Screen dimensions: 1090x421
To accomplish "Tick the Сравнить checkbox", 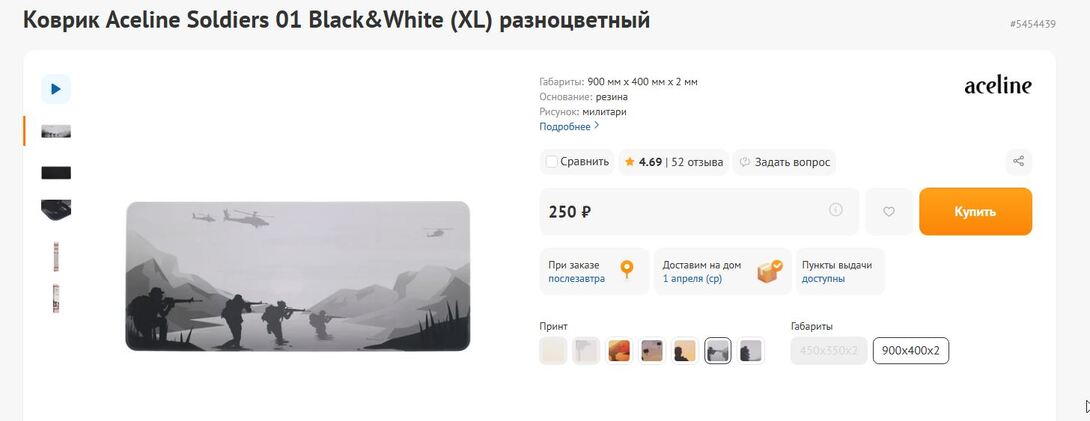I will tap(551, 162).
